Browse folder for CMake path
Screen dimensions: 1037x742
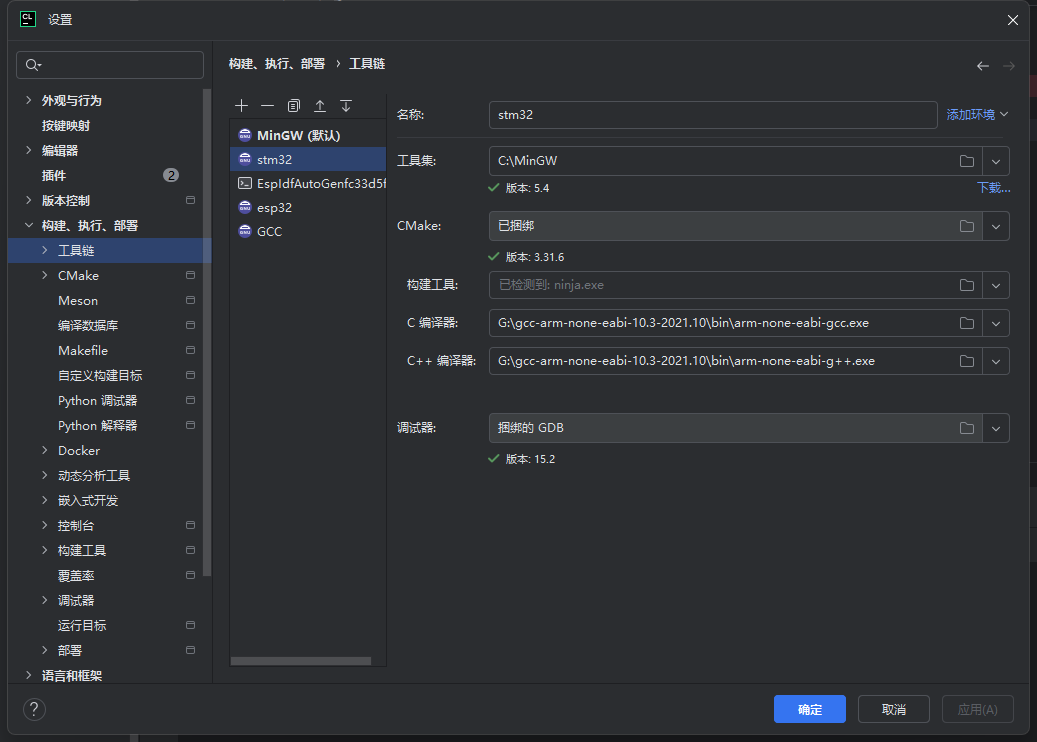point(967,226)
